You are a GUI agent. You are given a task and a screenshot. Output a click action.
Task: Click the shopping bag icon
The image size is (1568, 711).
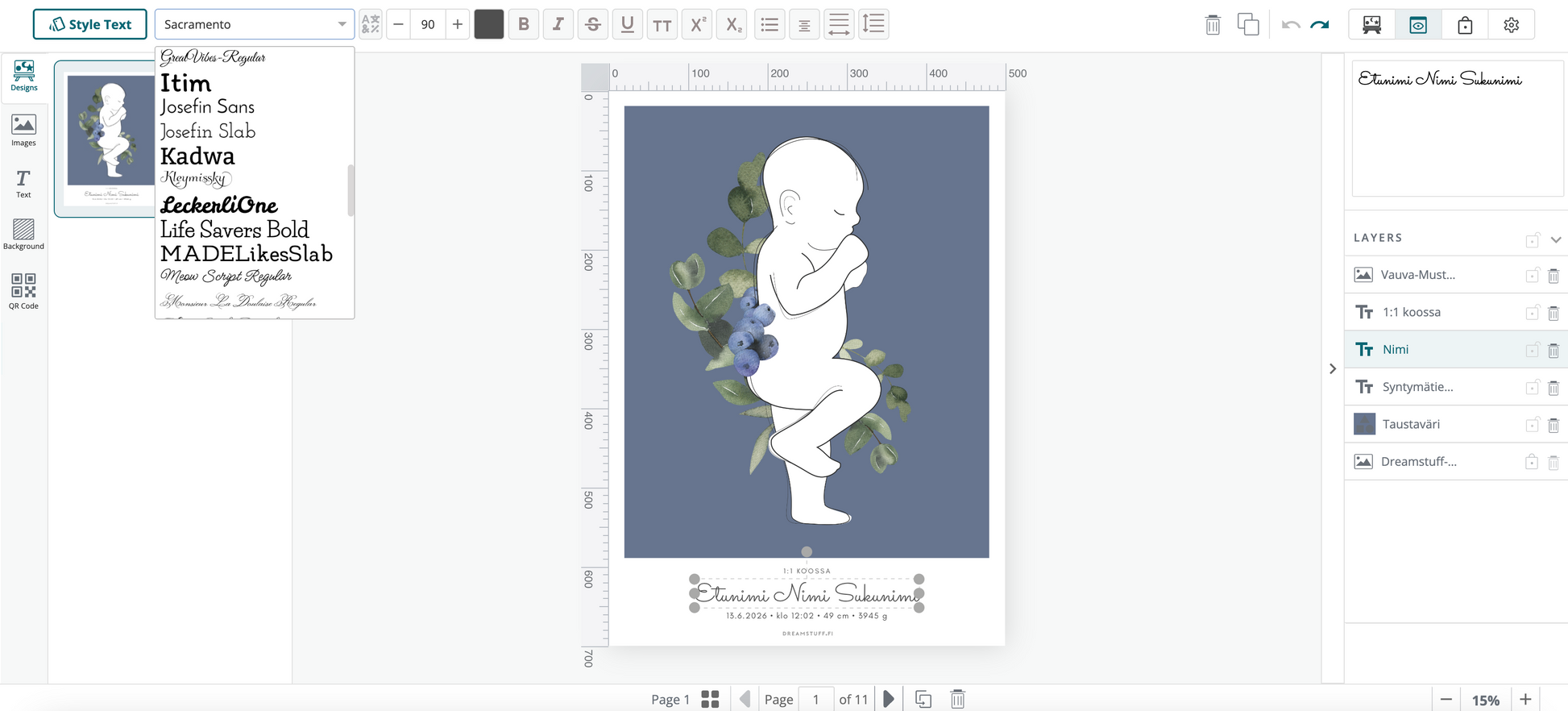(x=1465, y=25)
